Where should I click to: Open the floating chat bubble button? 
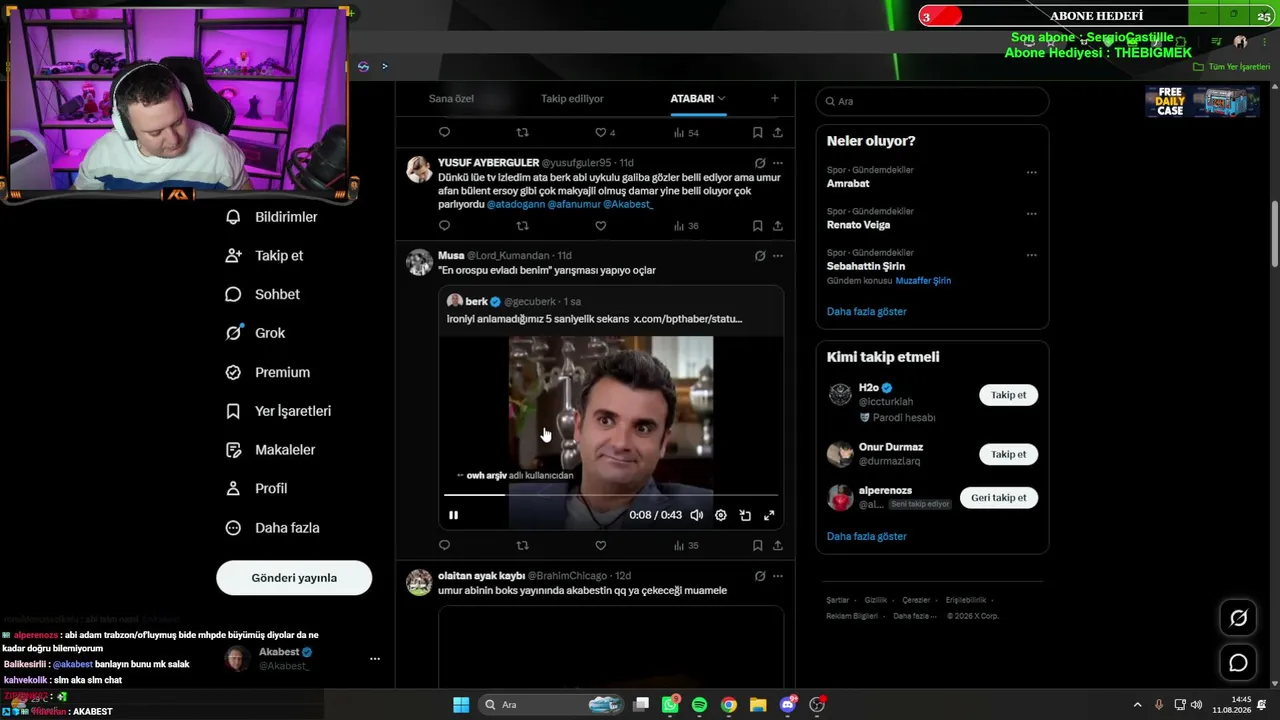tap(1238, 662)
